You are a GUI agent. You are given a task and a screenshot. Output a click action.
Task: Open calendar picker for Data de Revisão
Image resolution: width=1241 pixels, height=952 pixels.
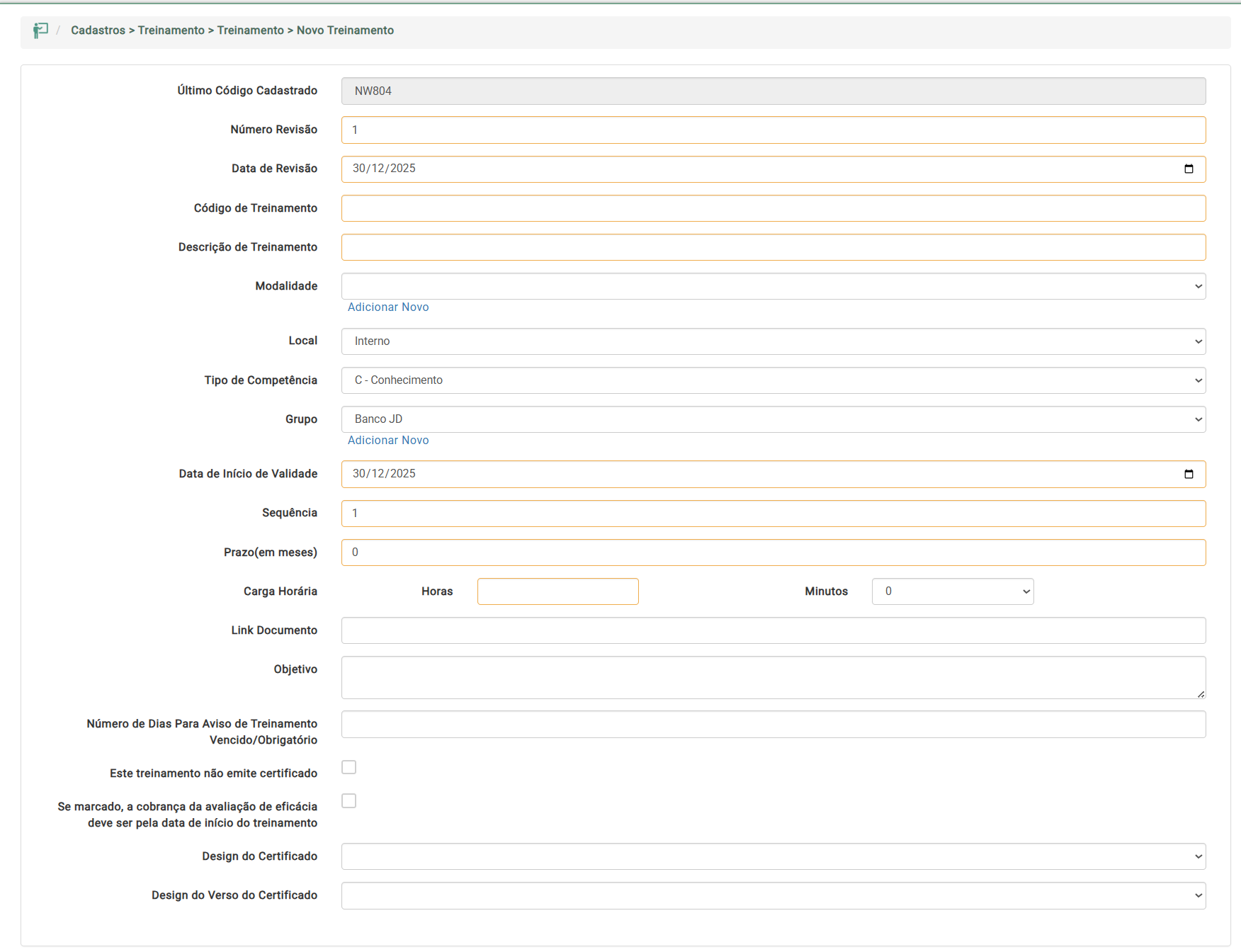pos(1189,169)
